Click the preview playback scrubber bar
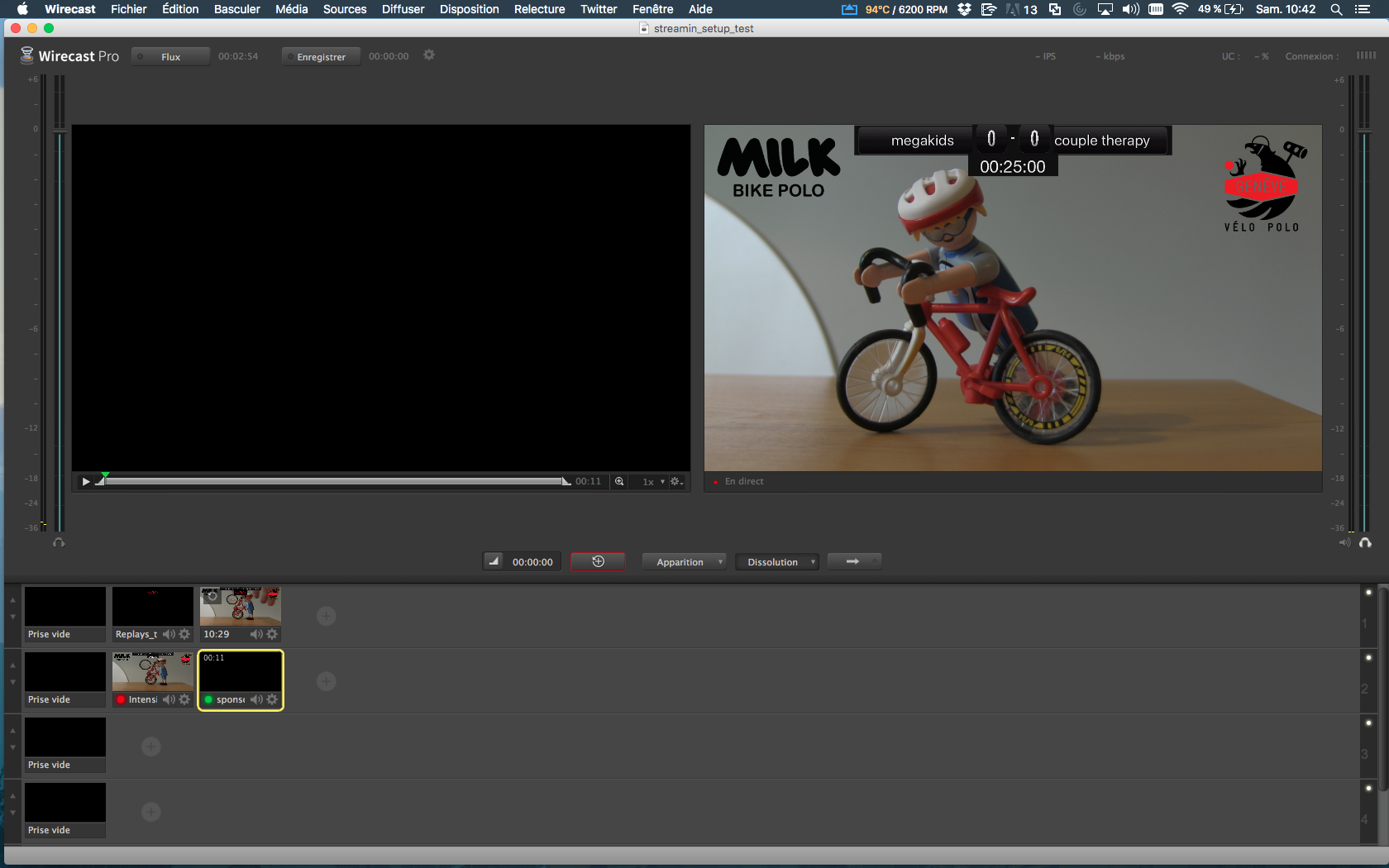The height and width of the screenshot is (868, 1389). click(331, 481)
